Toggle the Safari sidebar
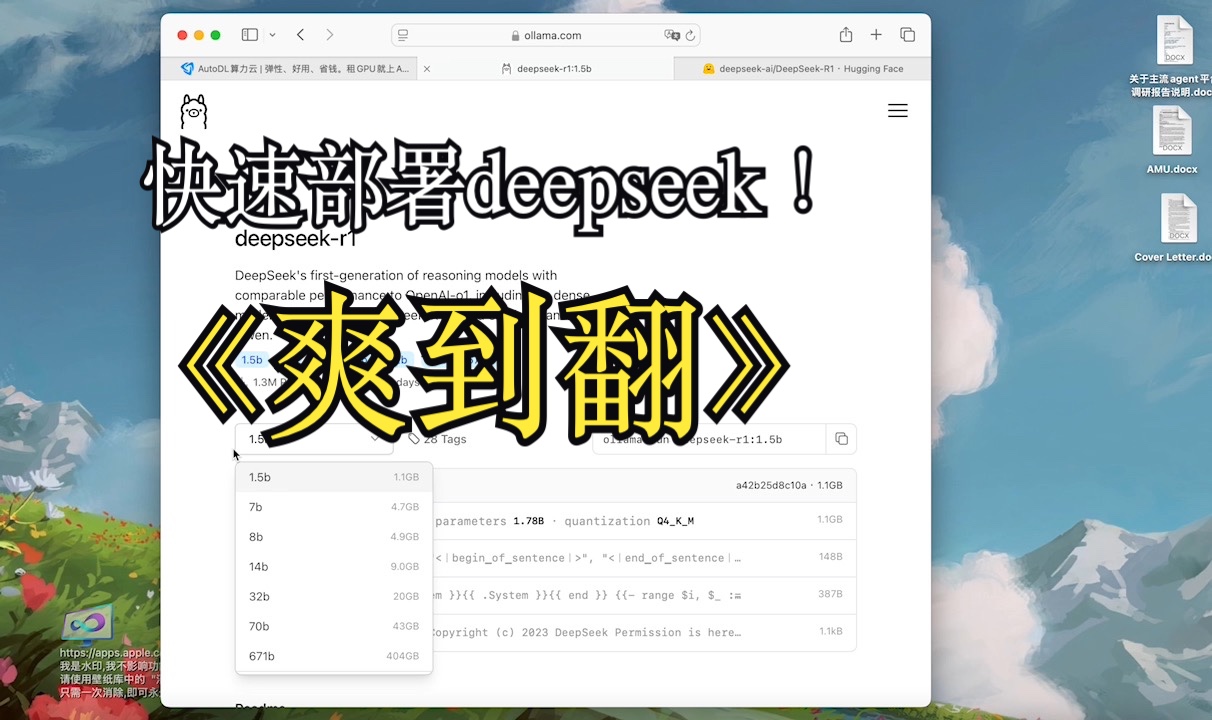This screenshot has width=1212, height=720. point(249,34)
